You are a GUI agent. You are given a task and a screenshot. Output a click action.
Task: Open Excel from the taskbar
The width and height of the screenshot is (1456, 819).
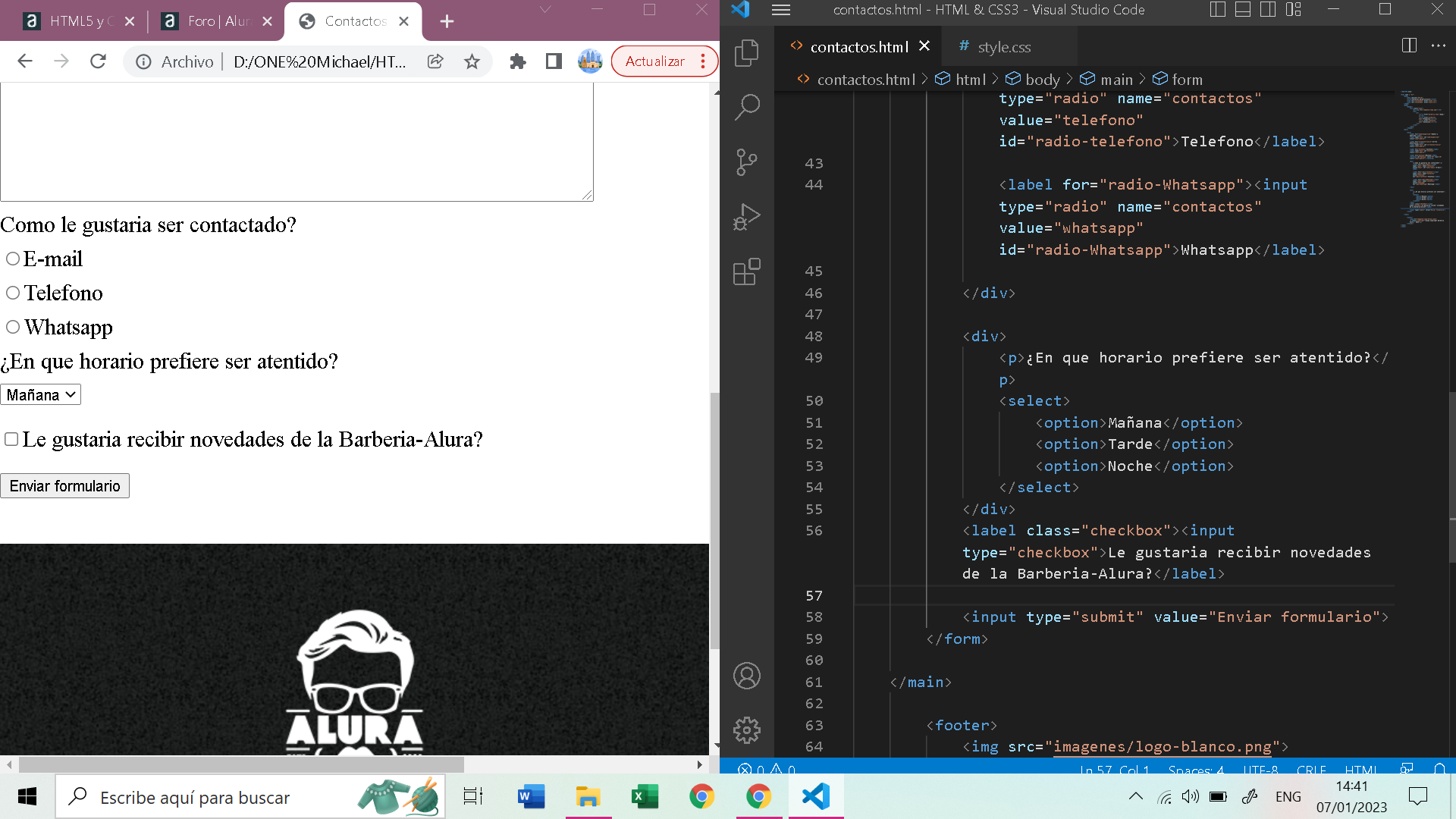645,797
